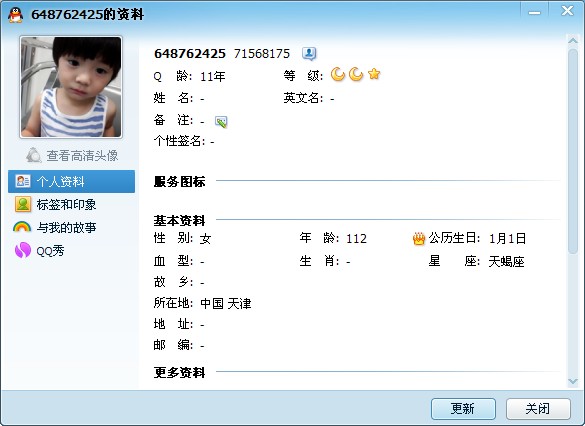Click the first moon level icon
This screenshot has height=426, width=585.
338,74
